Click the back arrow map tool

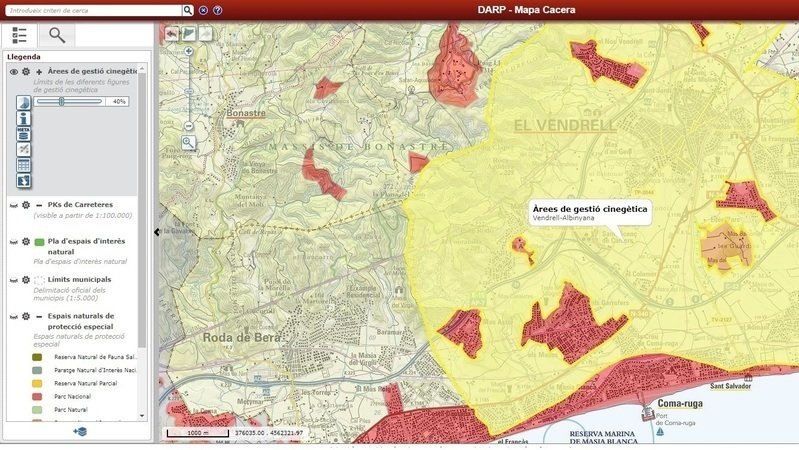(172, 34)
